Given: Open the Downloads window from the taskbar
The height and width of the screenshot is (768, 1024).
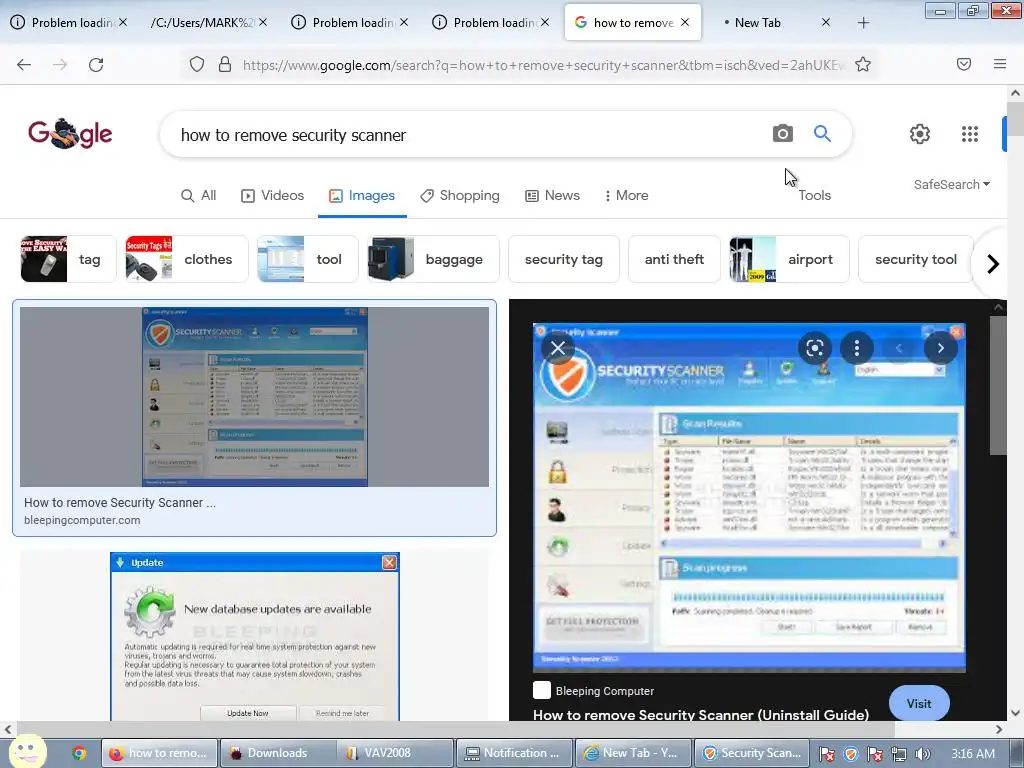Looking at the screenshot, I should point(277,753).
